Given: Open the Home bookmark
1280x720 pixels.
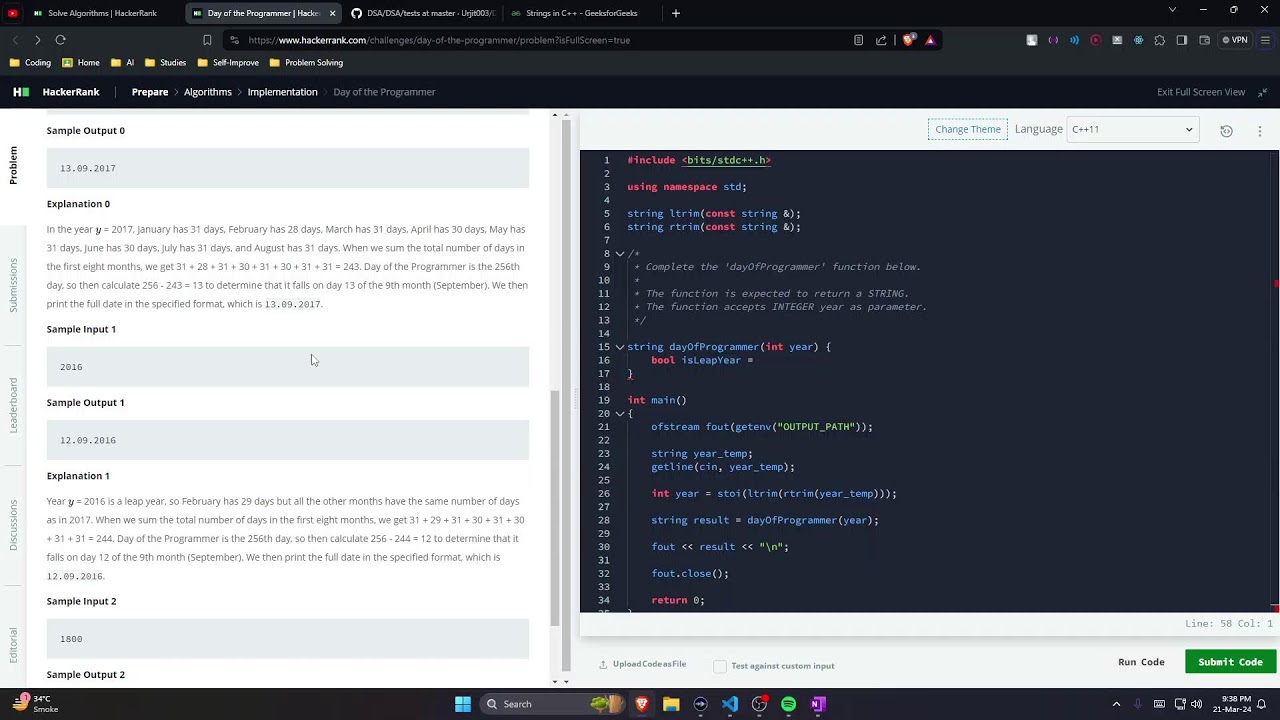Looking at the screenshot, I should [x=81, y=62].
